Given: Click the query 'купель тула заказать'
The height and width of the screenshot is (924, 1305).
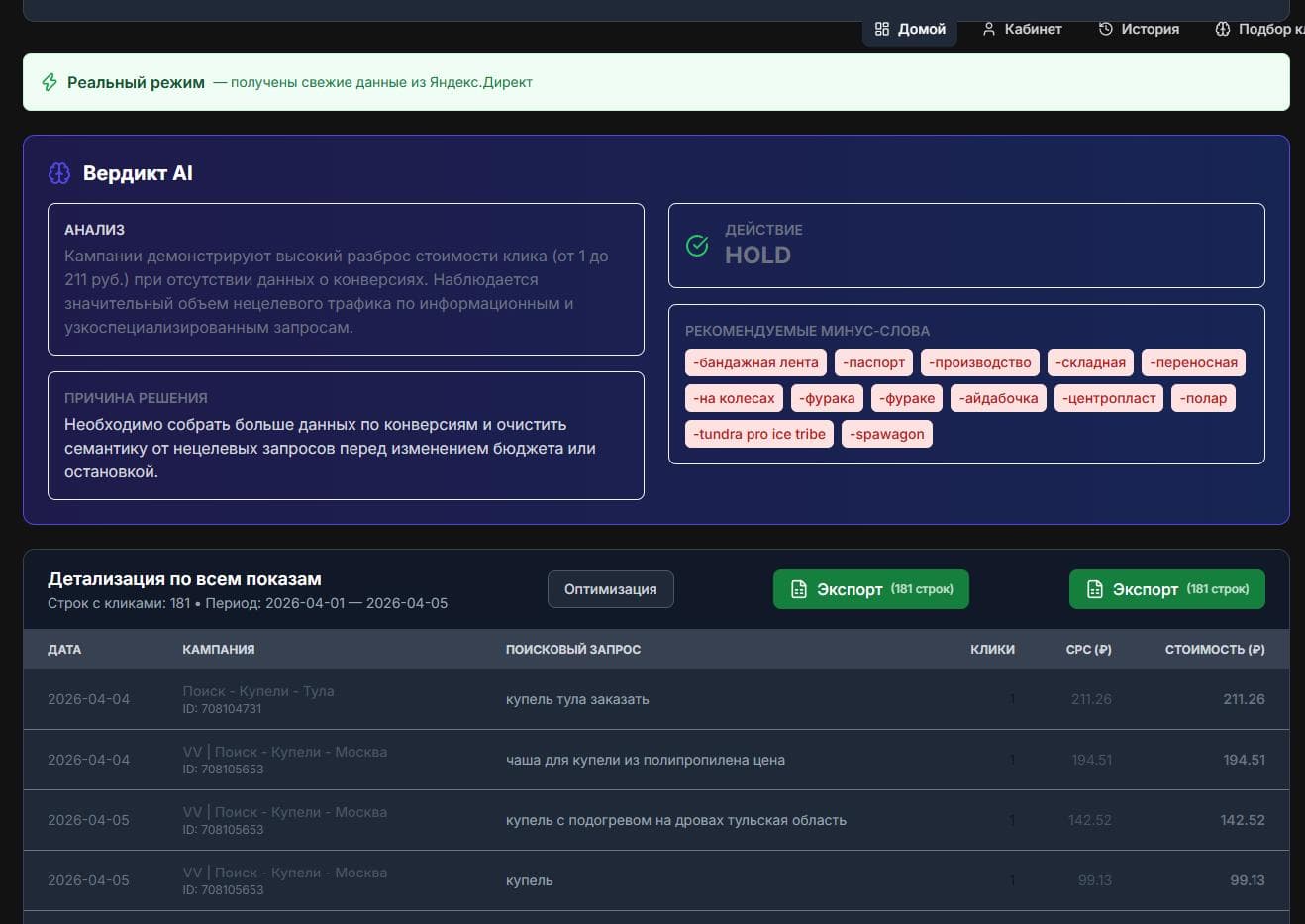Looking at the screenshot, I should 577,699.
